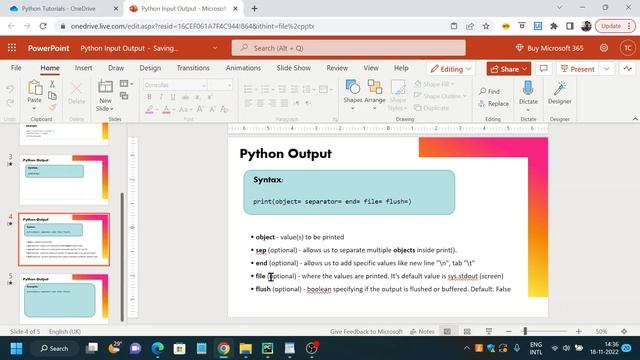Switch to the Design tab
Image resolution: width=640 pixels, height=360 pixels.
(x=150, y=68)
